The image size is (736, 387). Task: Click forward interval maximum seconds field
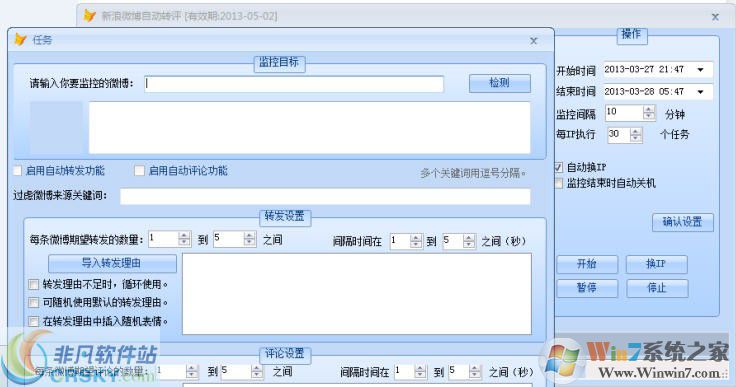coord(453,241)
